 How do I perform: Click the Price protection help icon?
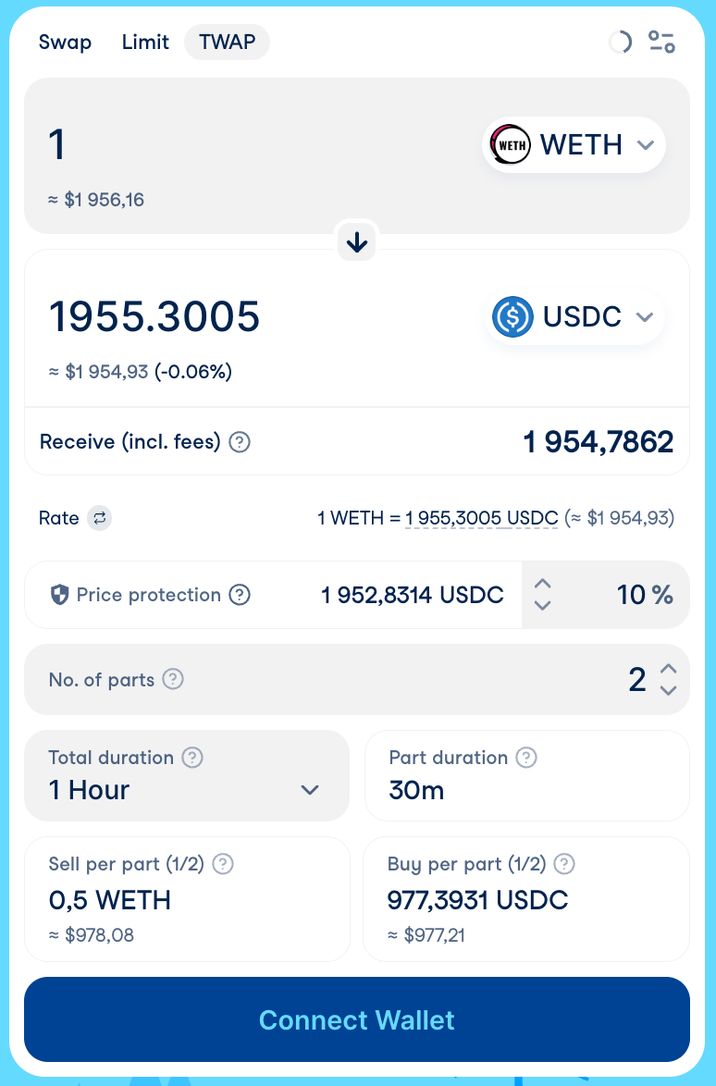[239, 595]
